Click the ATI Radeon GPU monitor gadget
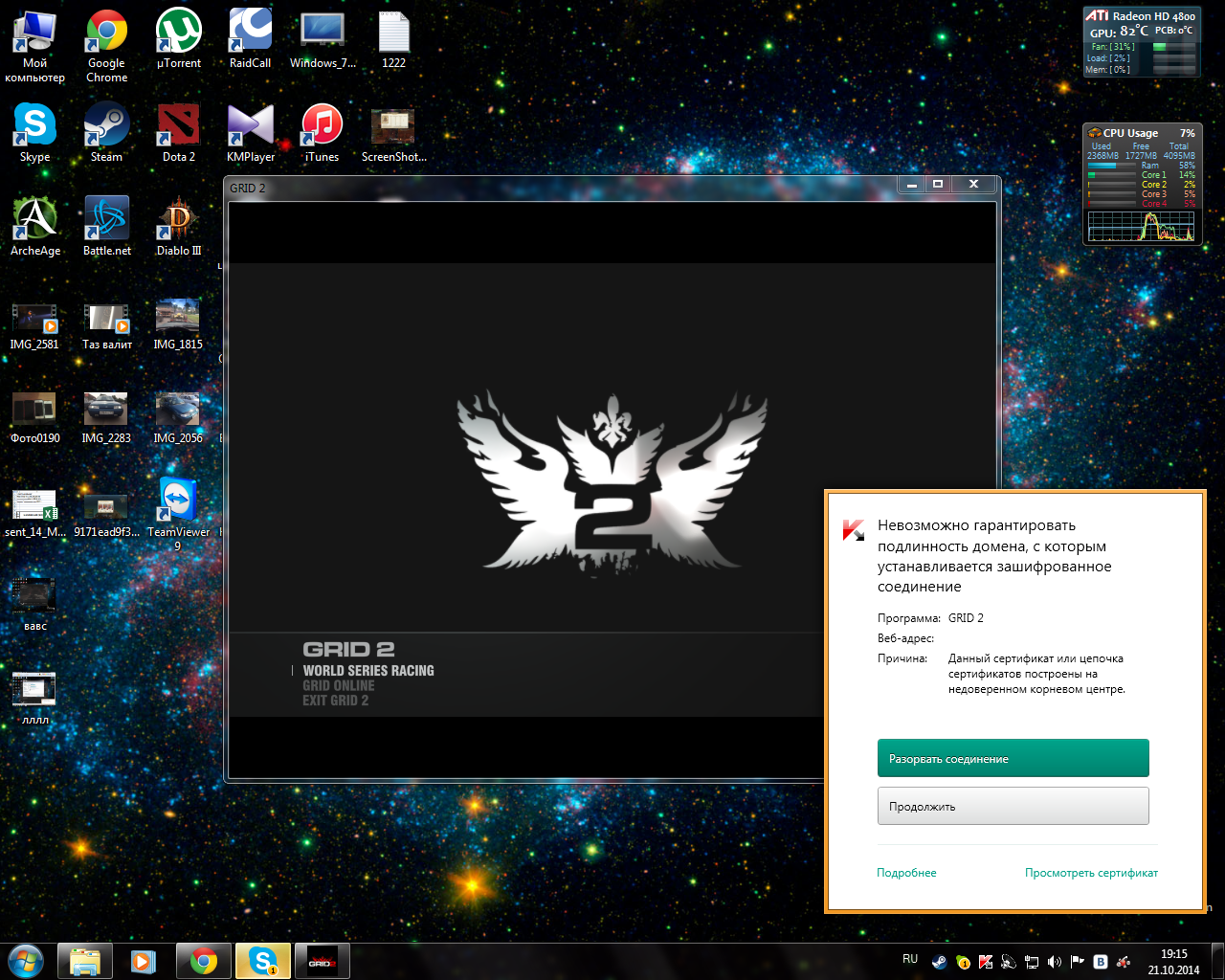This screenshot has height=980, width=1225. [1141, 42]
